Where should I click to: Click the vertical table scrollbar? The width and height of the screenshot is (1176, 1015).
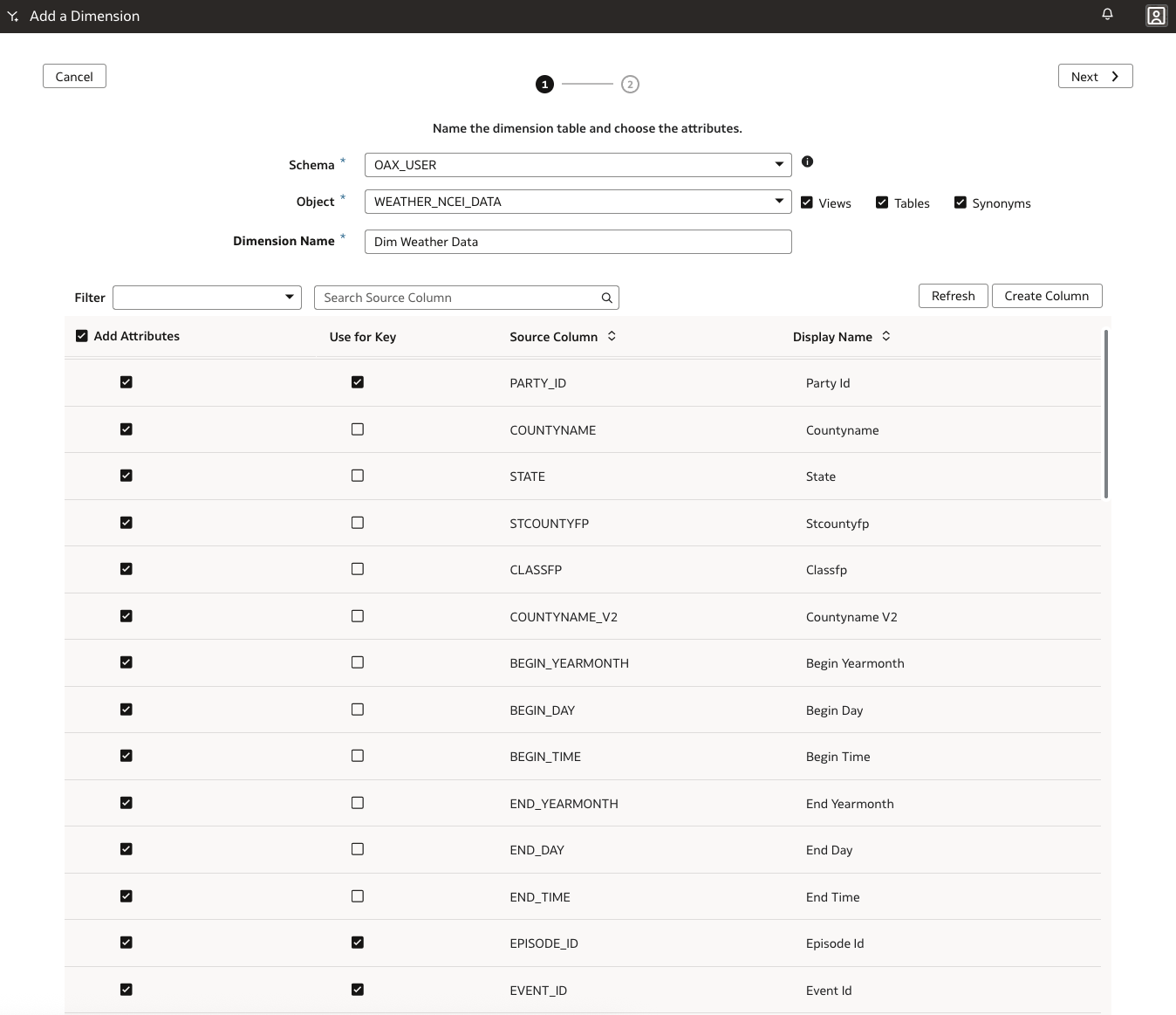click(x=1105, y=415)
